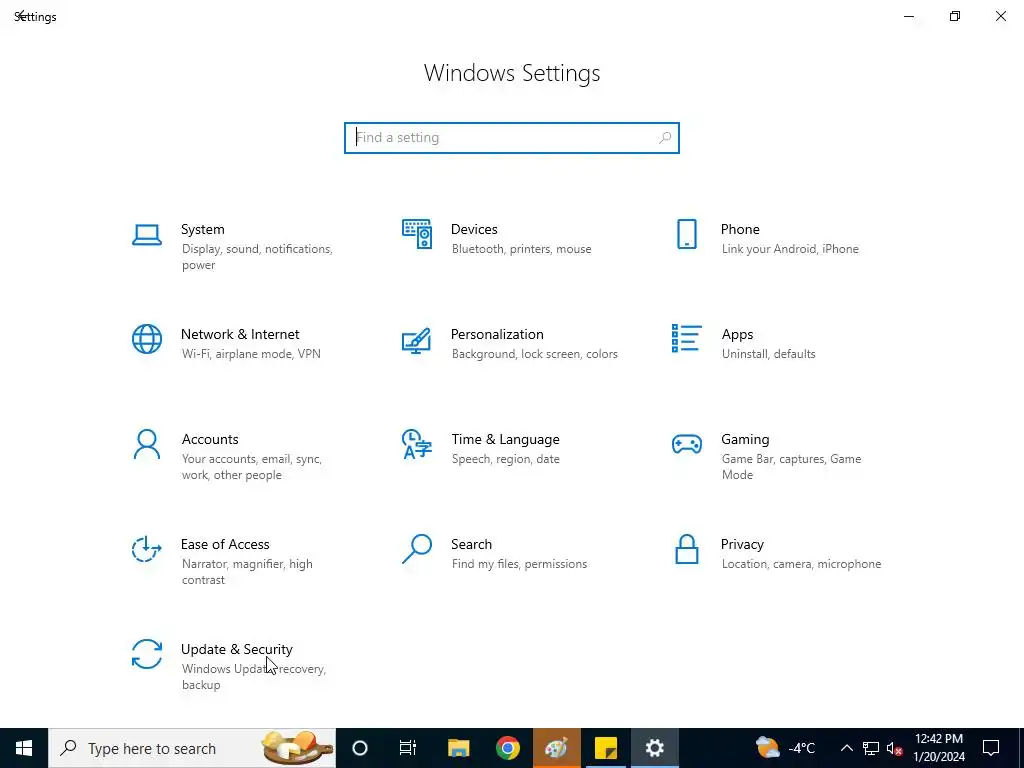This screenshot has height=768, width=1024.
Task: Select the Settings gear in taskbar
Action: click(x=654, y=748)
